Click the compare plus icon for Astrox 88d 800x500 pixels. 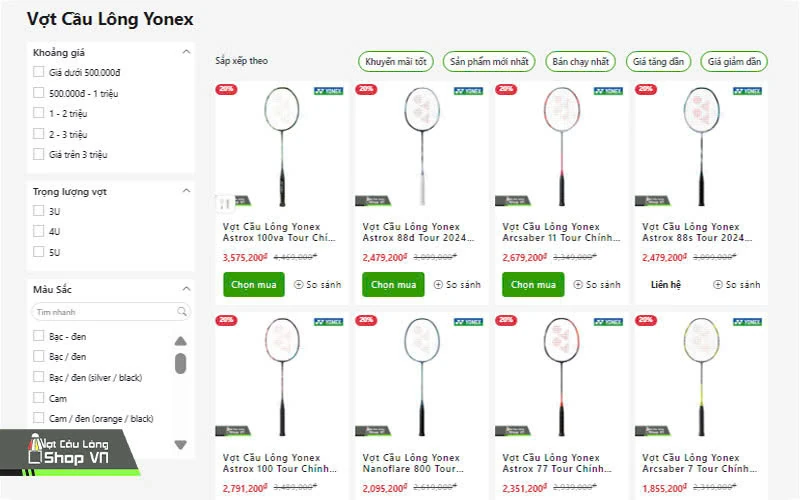tap(438, 285)
